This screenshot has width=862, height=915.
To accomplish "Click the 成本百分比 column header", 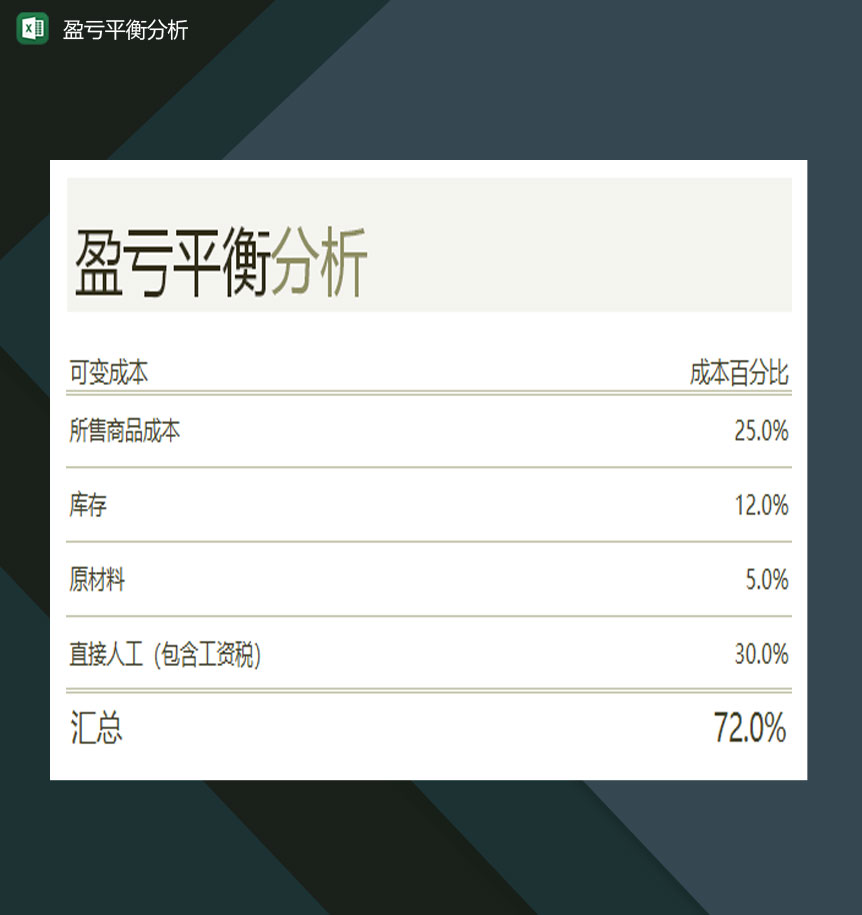I will (x=739, y=373).
